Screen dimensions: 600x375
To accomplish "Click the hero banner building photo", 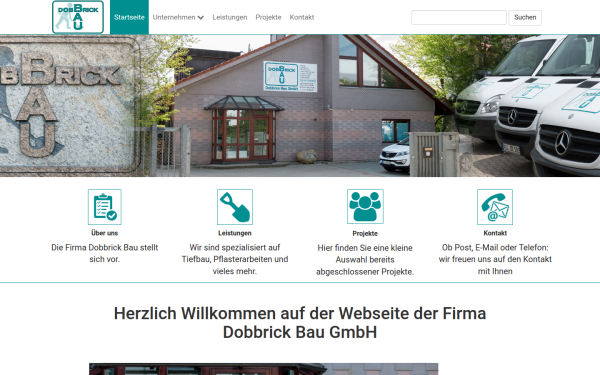I will 300,106.
